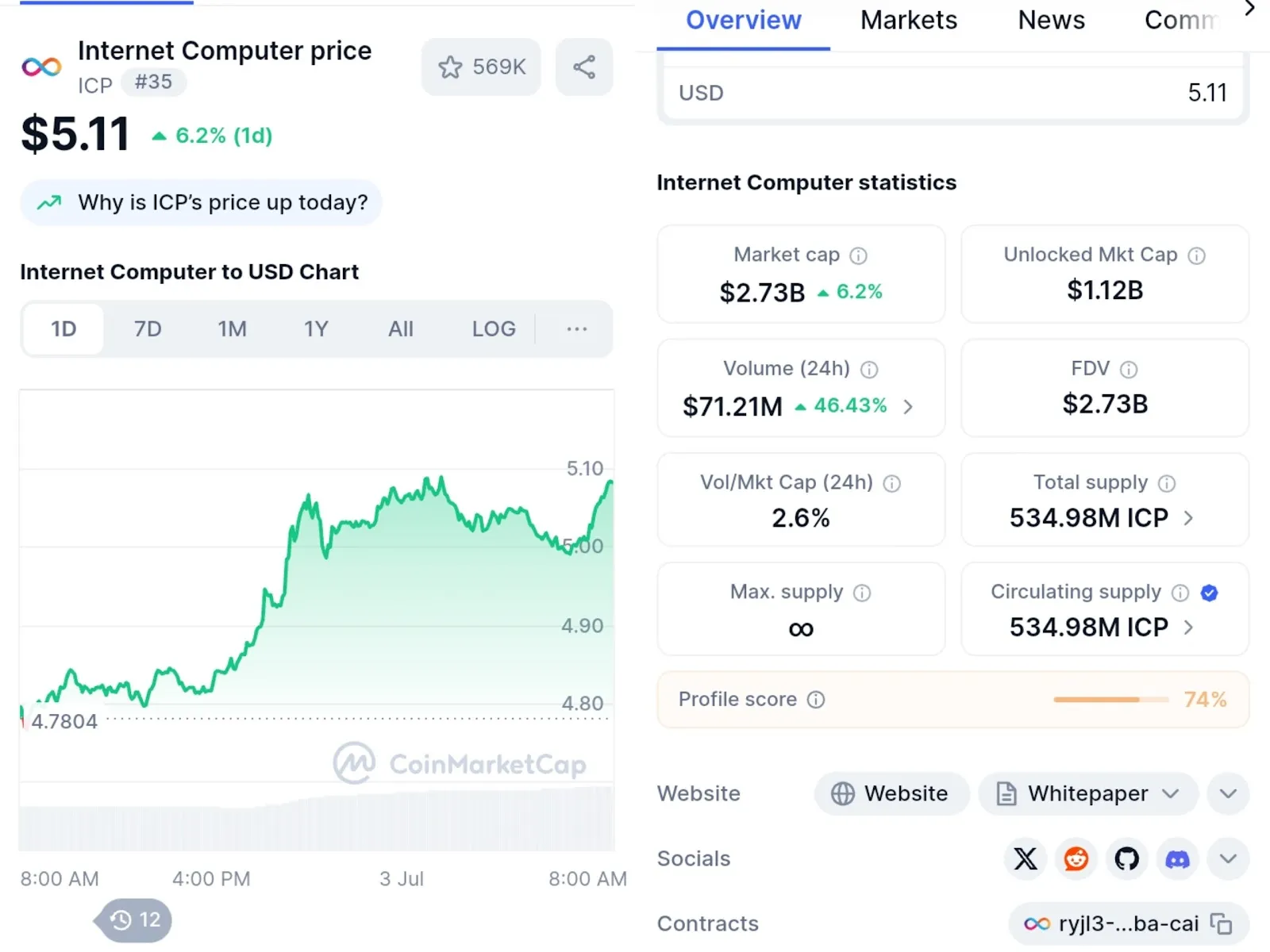This screenshot has height=952, width=1270.
Task: Select the 7D chart range
Action: (148, 328)
